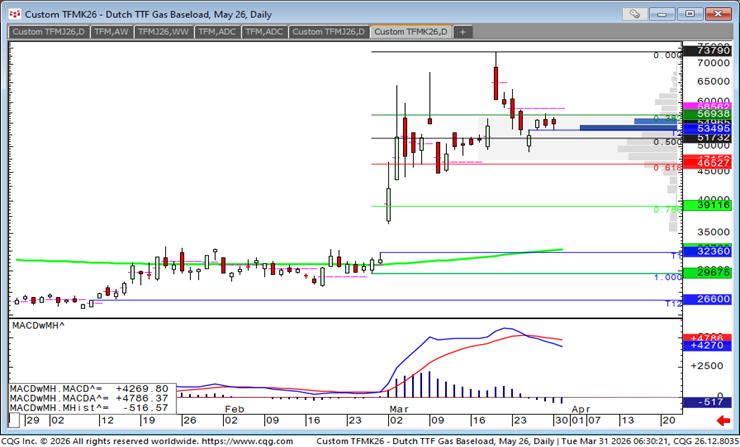This screenshot has height=447, width=740.
Task: Select the red 46527 price marker
Action: (704, 162)
